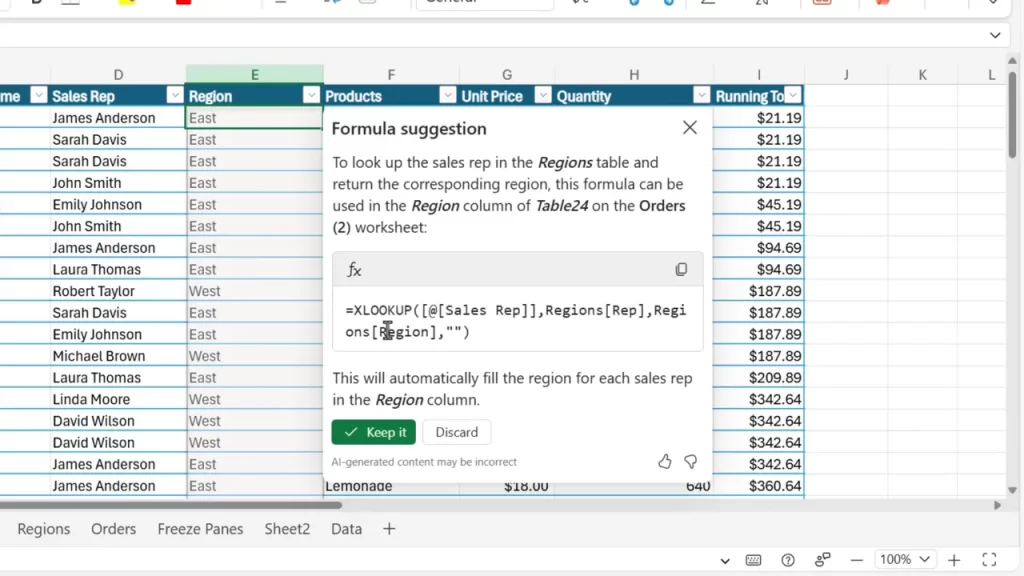Copy the suggested XLOOKUP formula
1024x576 pixels.
681,269
